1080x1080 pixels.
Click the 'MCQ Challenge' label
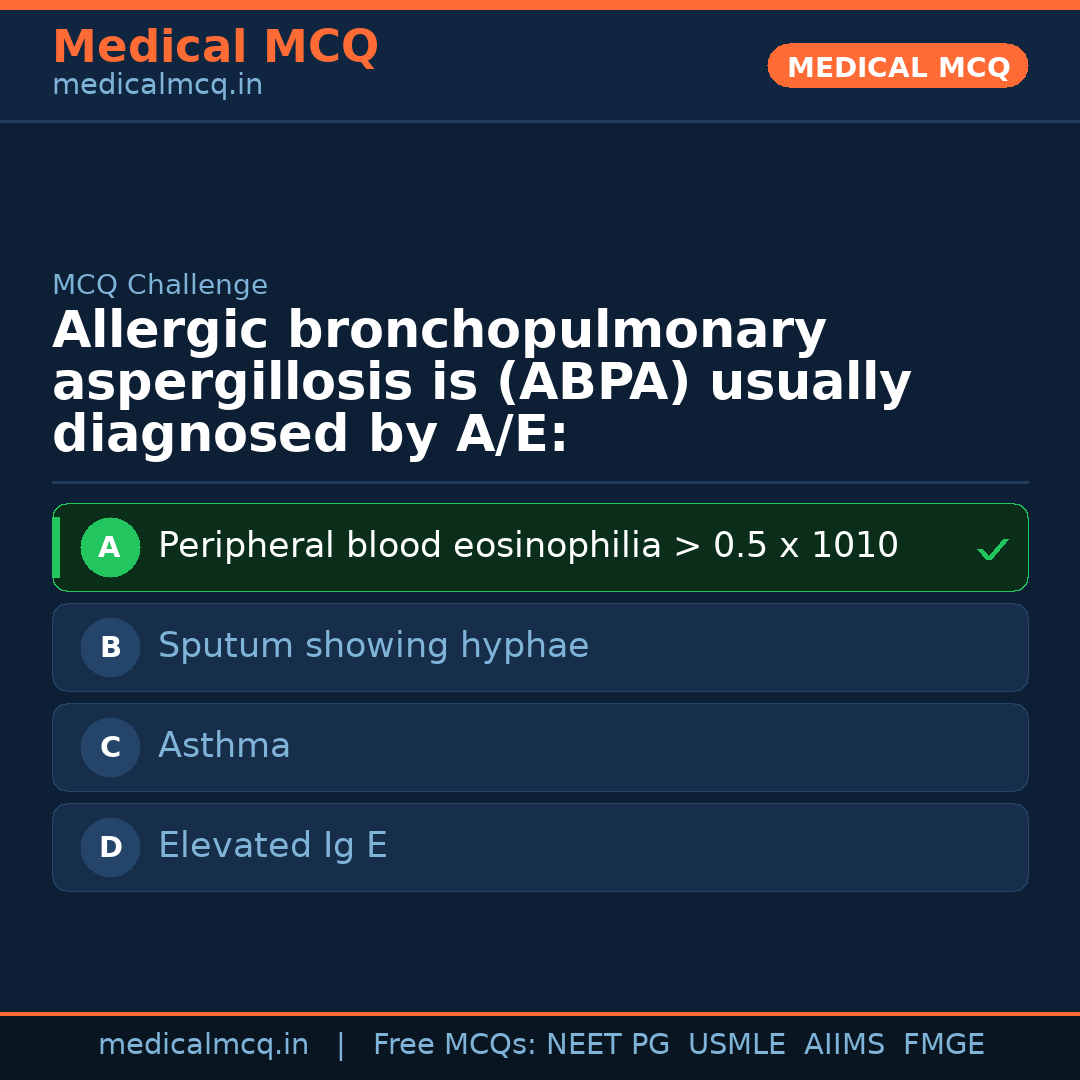pos(160,285)
